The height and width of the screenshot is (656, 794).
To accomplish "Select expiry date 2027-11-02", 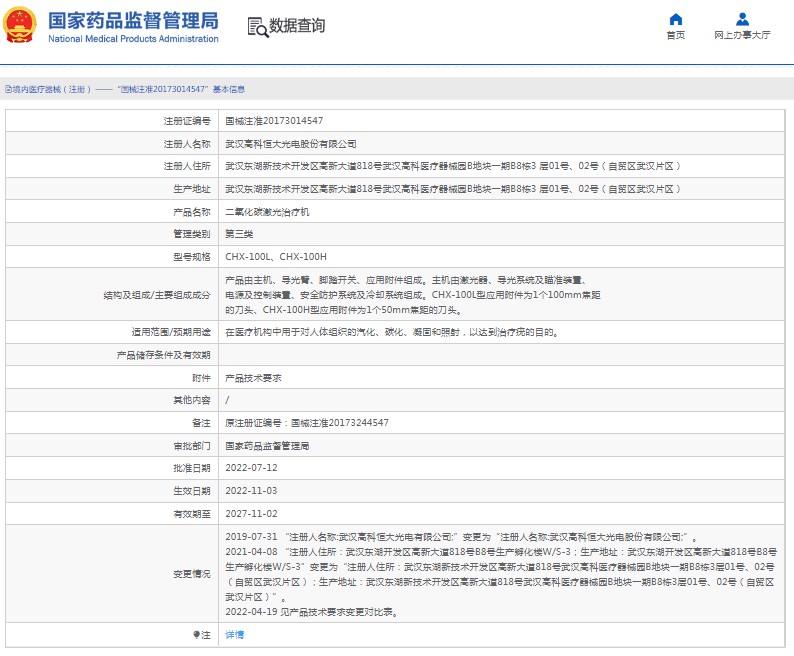I will [x=251, y=514].
